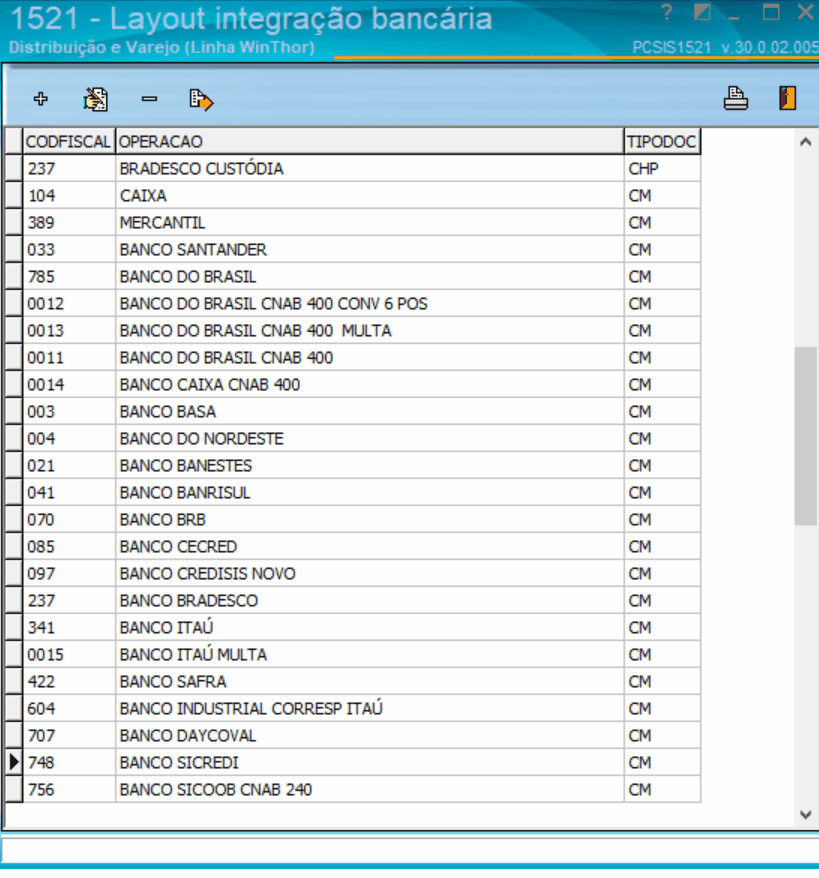Sort by the OPERACAO column header
Image resolution: width=819 pixels, height=878 pixels.
369,142
